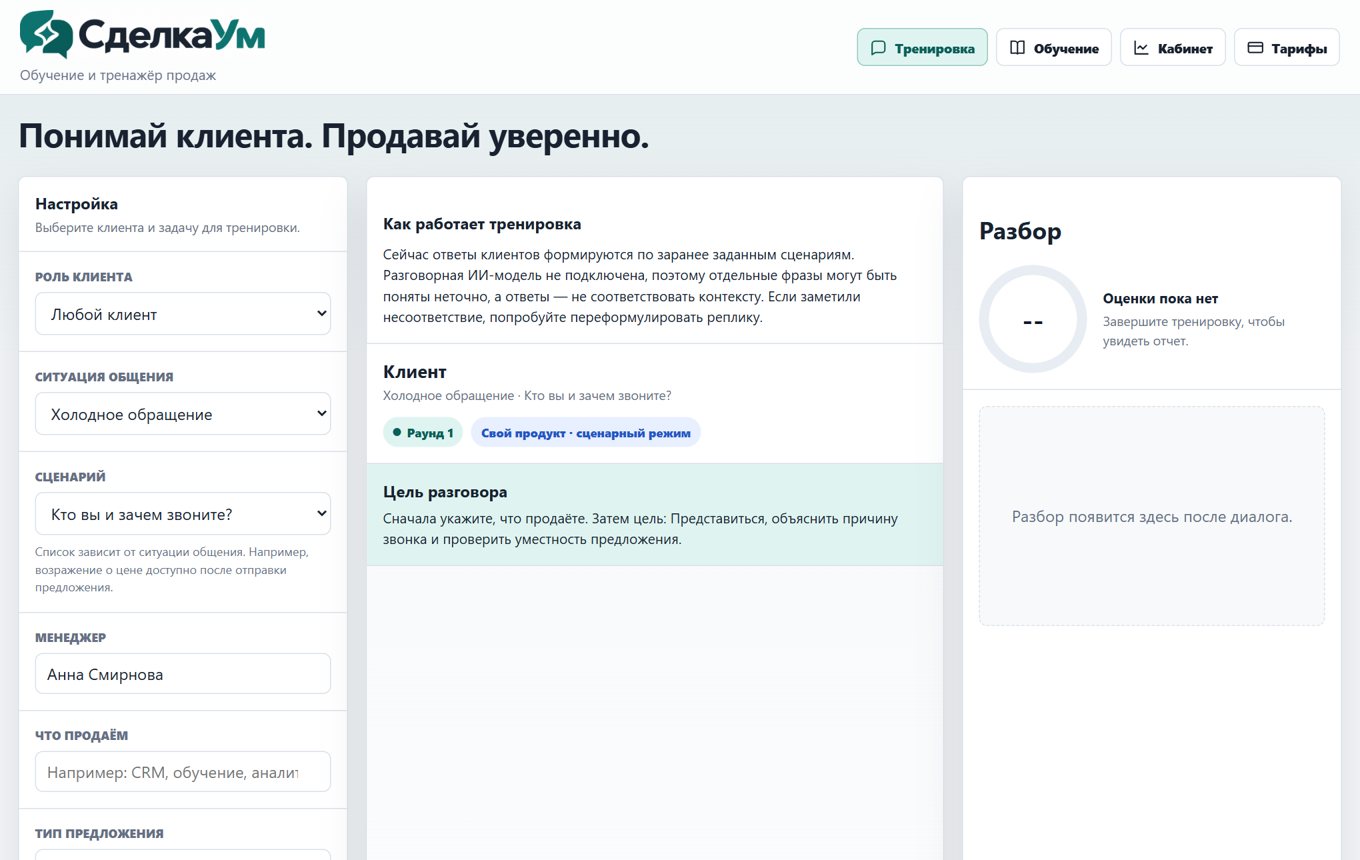Click the Холодное обращение · Кто вы subtitle
This screenshot has width=1360, height=860.
tap(527, 396)
